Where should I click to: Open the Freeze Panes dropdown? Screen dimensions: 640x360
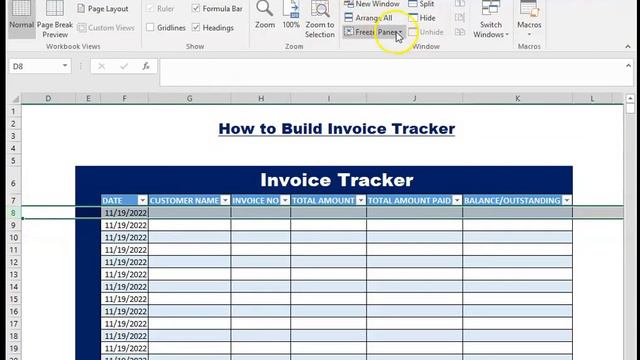coord(373,32)
